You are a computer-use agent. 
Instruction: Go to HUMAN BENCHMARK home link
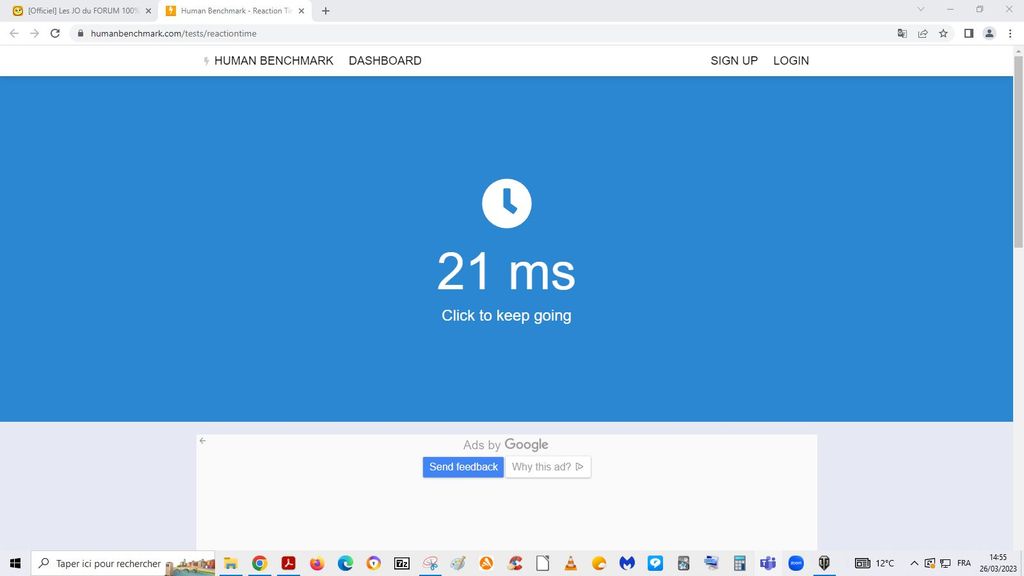click(268, 61)
